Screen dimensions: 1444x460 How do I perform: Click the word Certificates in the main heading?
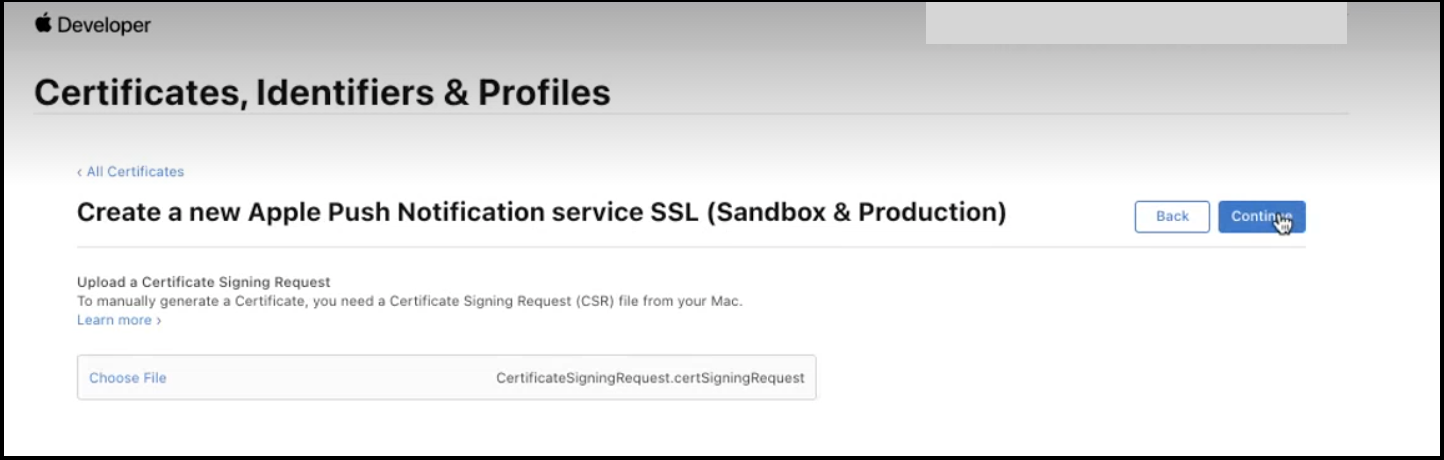pyautogui.click(x=138, y=93)
